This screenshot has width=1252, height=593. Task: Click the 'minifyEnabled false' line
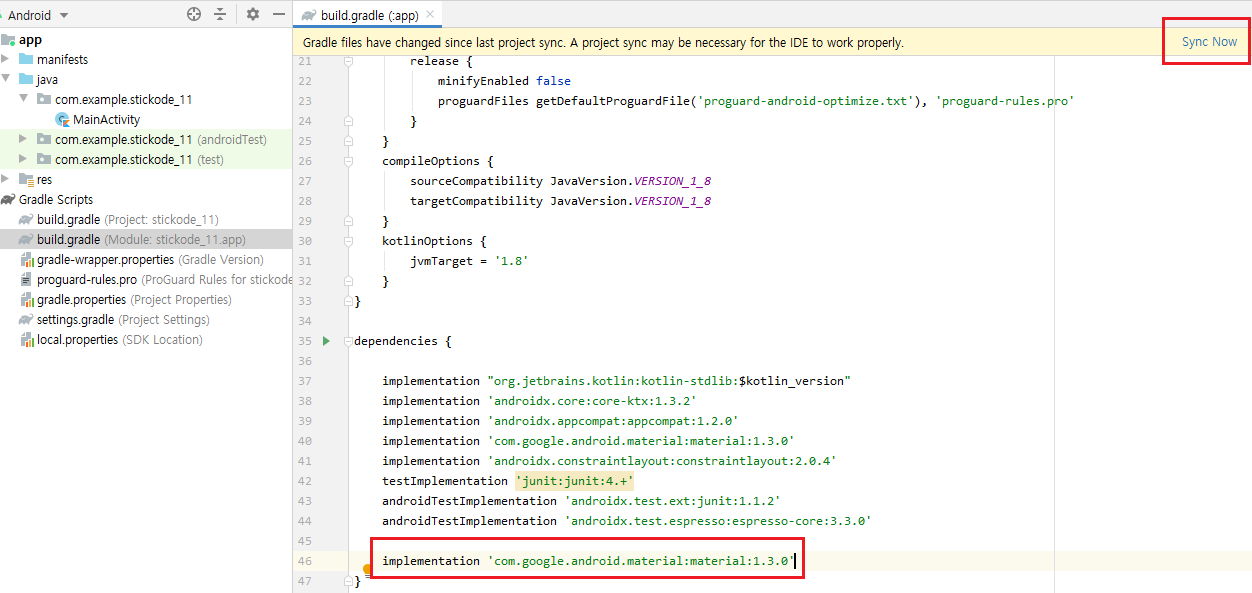coord(504,81)
